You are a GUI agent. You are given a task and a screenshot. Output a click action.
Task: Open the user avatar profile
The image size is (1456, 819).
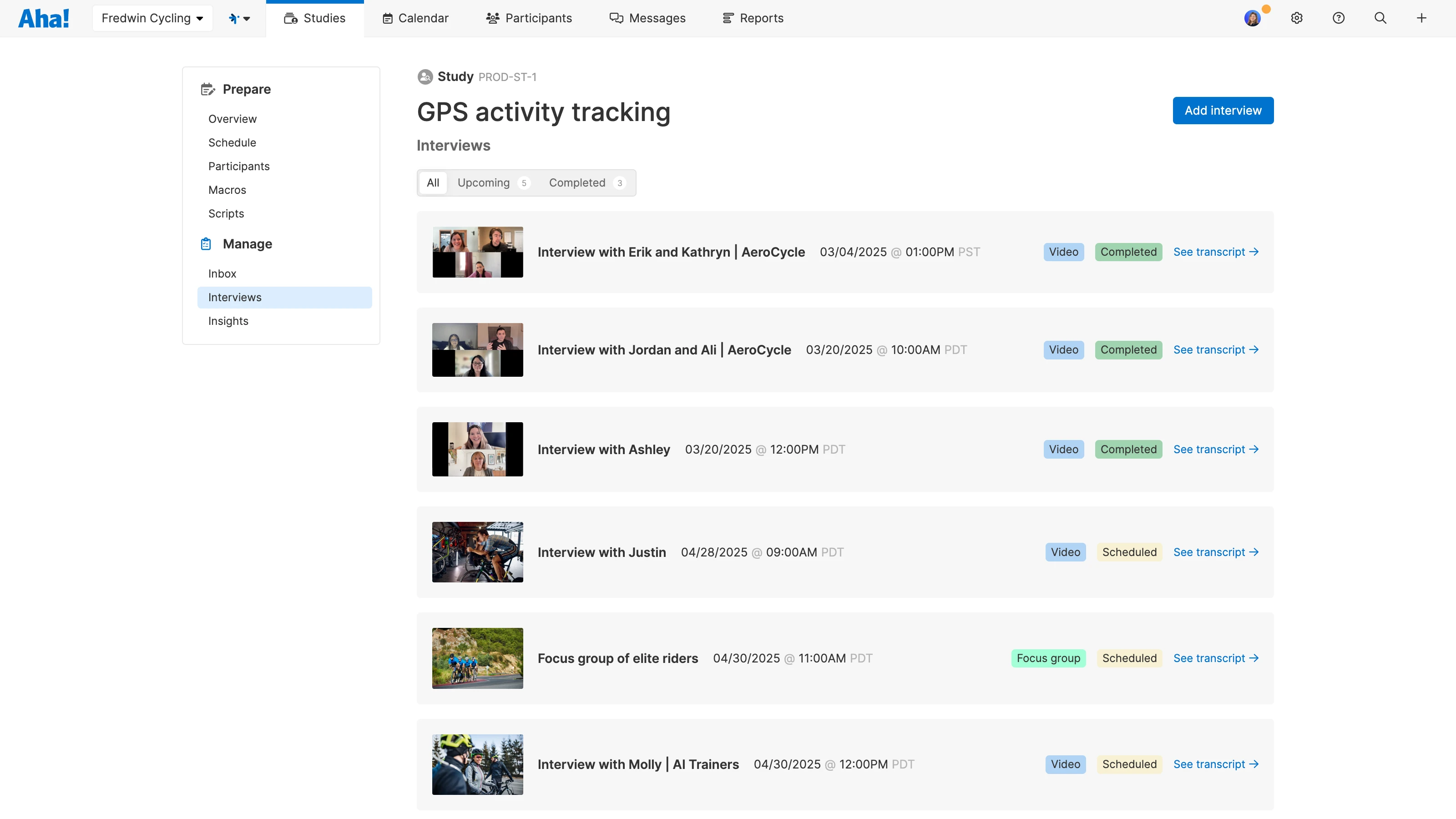[1253, 18]
